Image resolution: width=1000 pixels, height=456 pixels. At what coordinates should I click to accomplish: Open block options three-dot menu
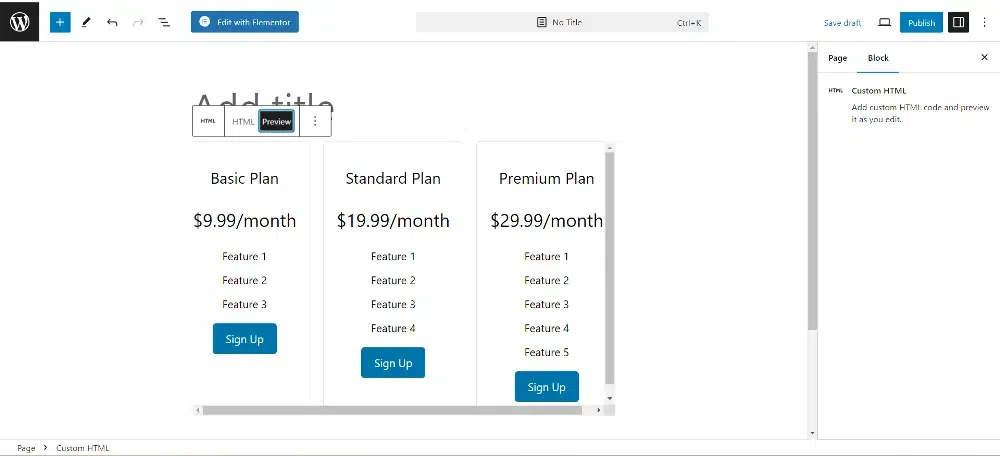(315, 121)
